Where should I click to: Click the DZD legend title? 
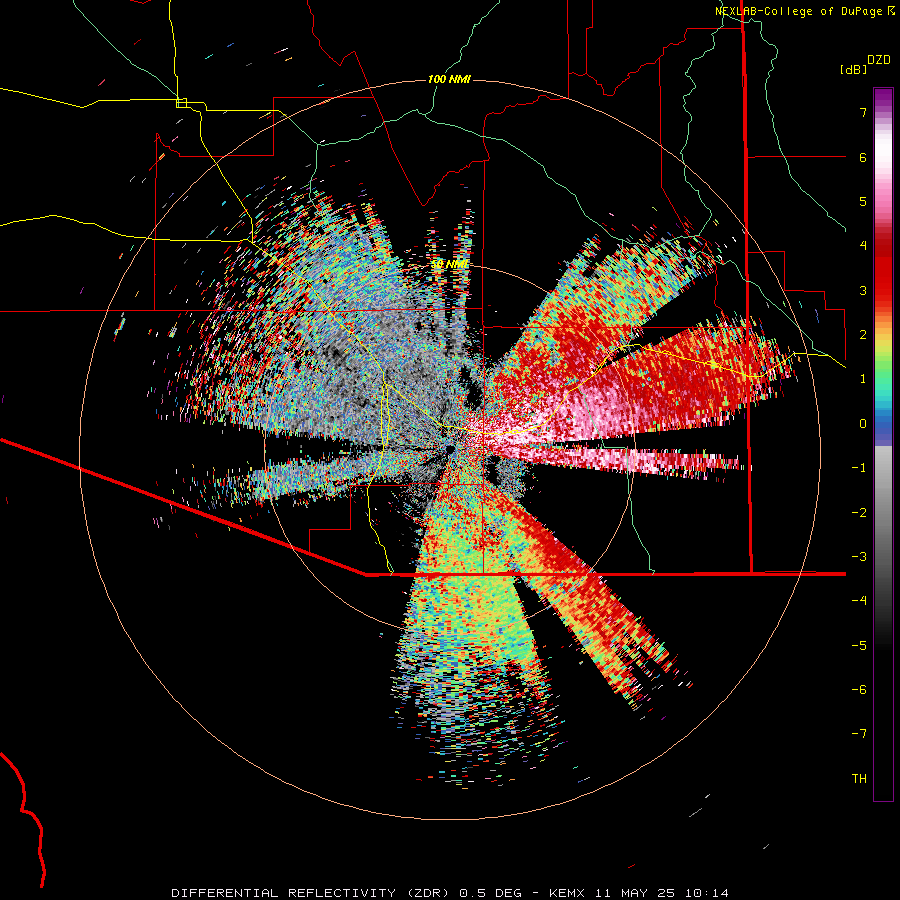pyautogui.click(x=879, y=60)
